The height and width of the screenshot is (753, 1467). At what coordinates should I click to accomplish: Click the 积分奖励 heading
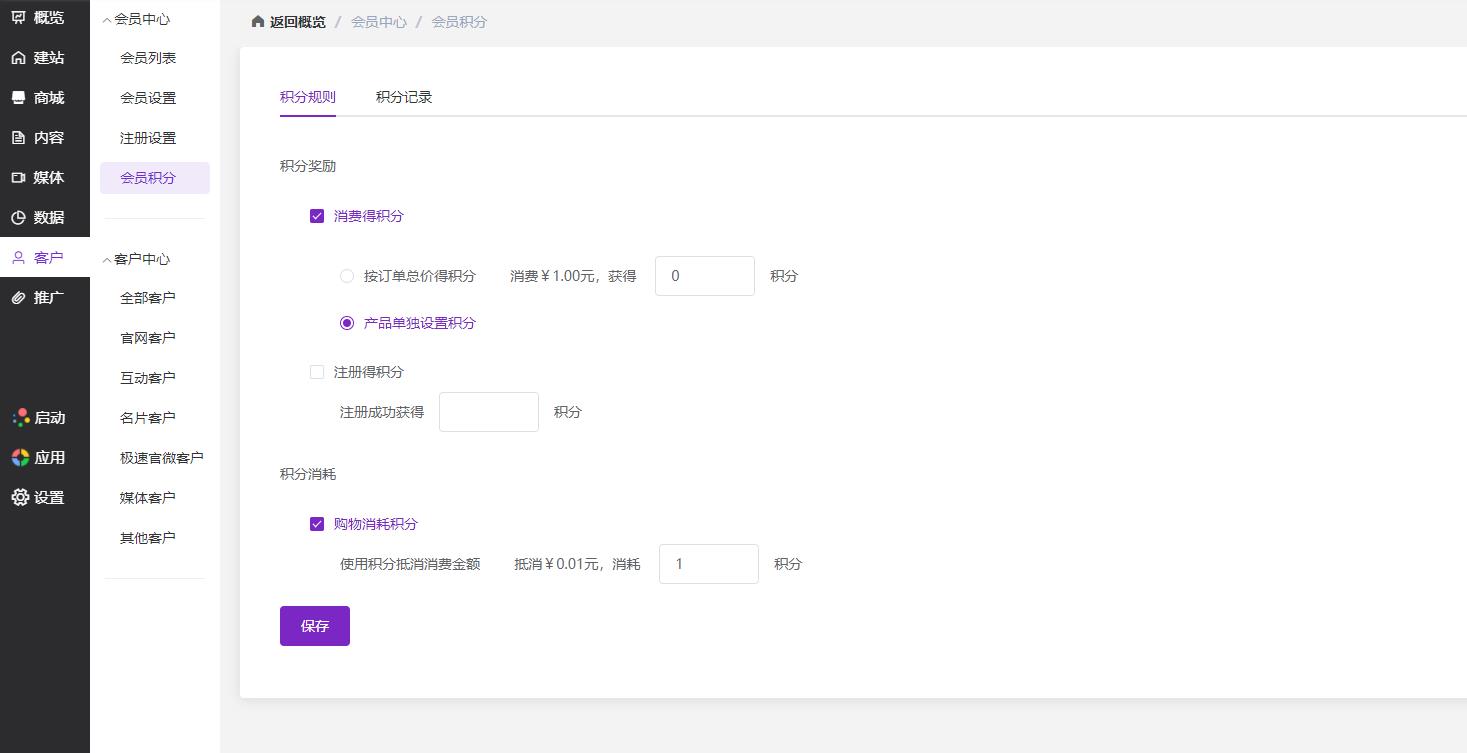click(308, 166)
